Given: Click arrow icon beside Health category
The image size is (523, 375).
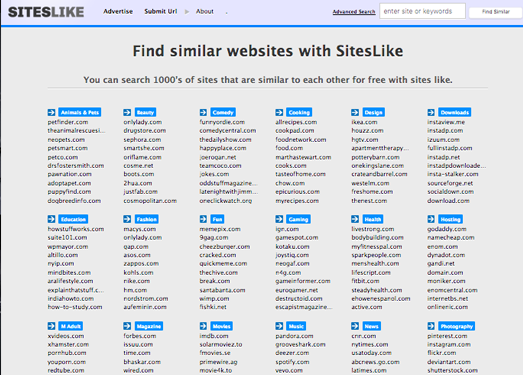Looking at the screenshot, I should pyautogui.click(x=355, y=219).
